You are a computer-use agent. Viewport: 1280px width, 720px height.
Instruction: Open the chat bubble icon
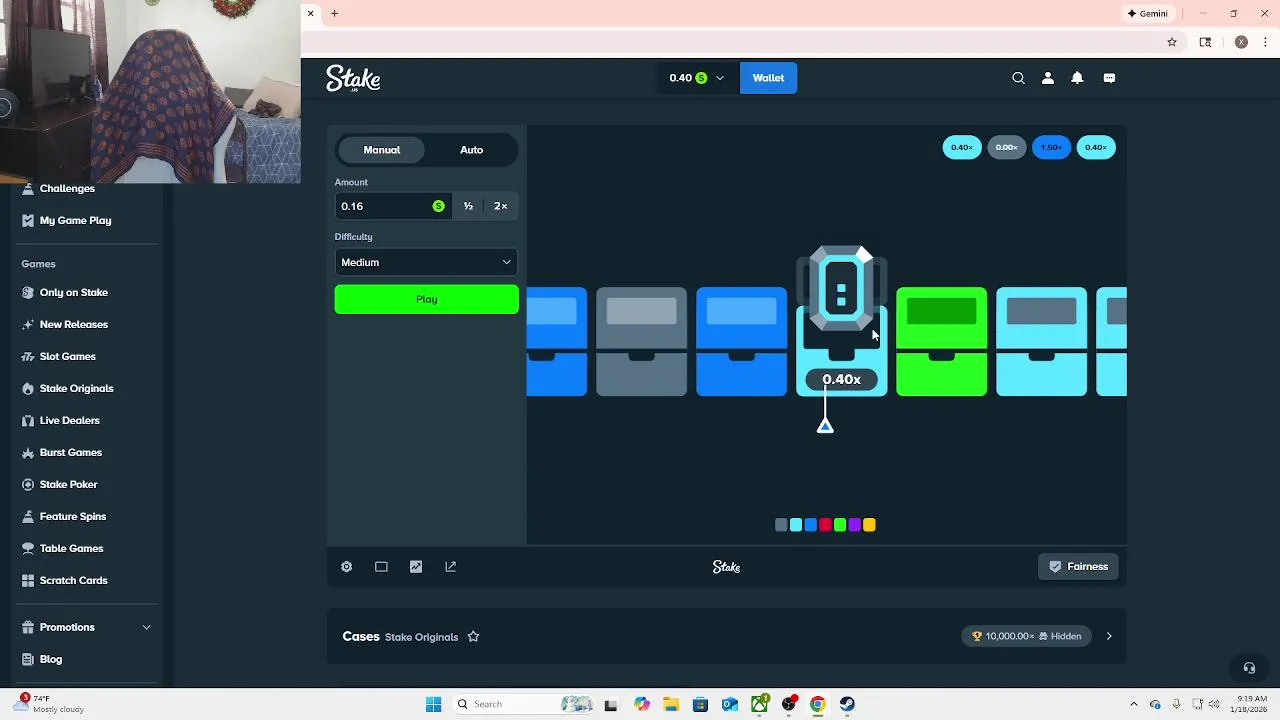tap(1109, 78)
